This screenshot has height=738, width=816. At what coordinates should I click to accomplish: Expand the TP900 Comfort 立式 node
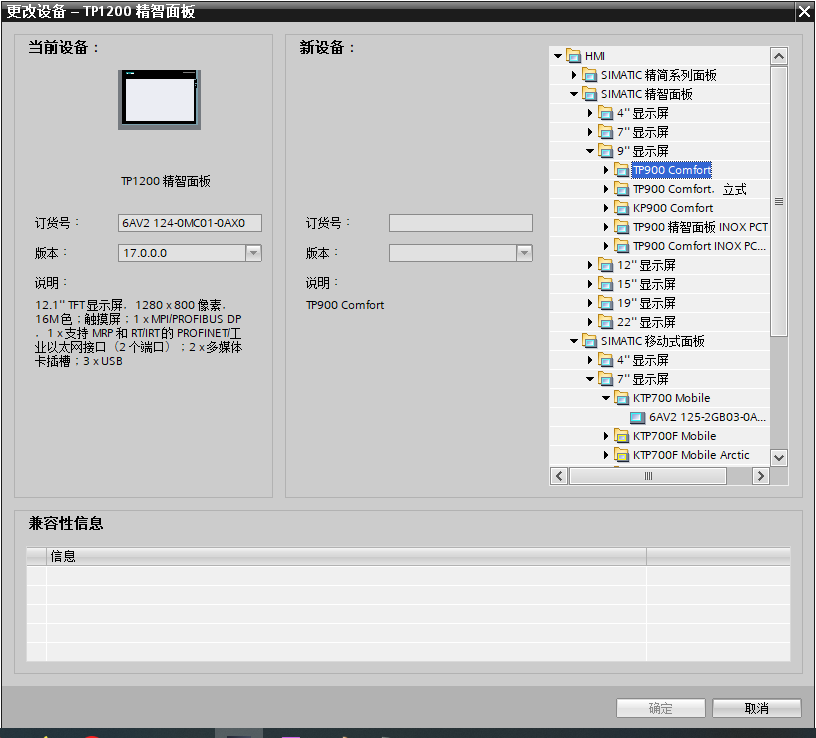(x=606, y=189)
